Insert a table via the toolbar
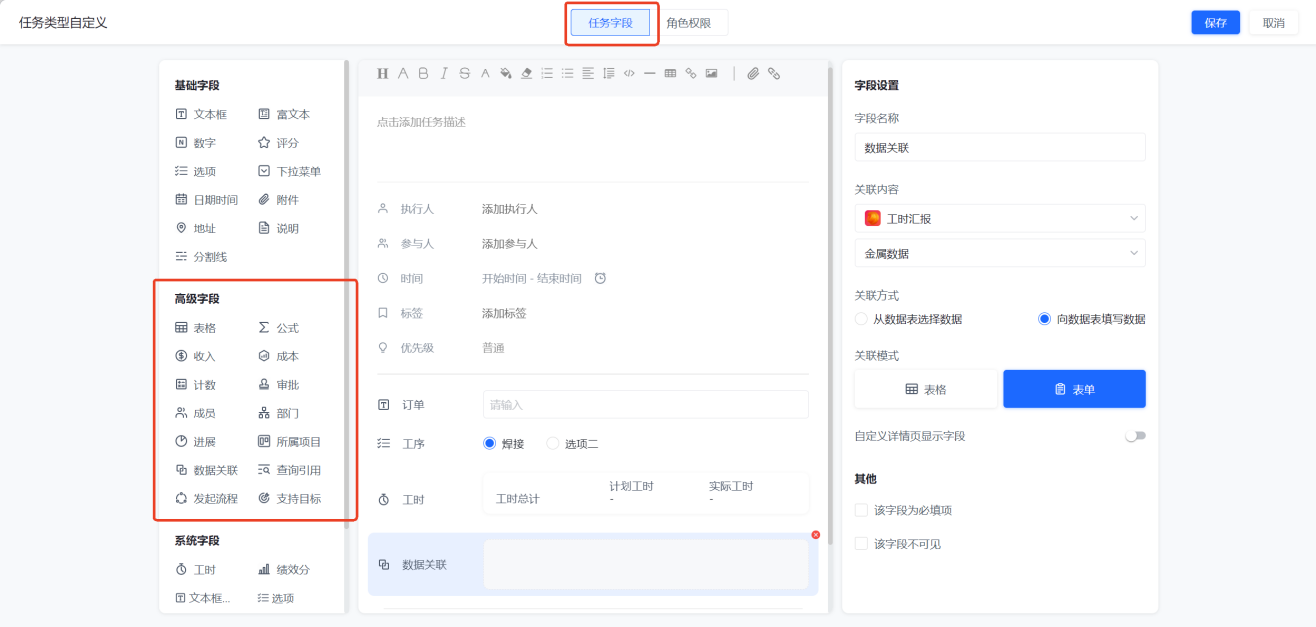Viewport: 1316px width, 627px height. coord(670,73)
